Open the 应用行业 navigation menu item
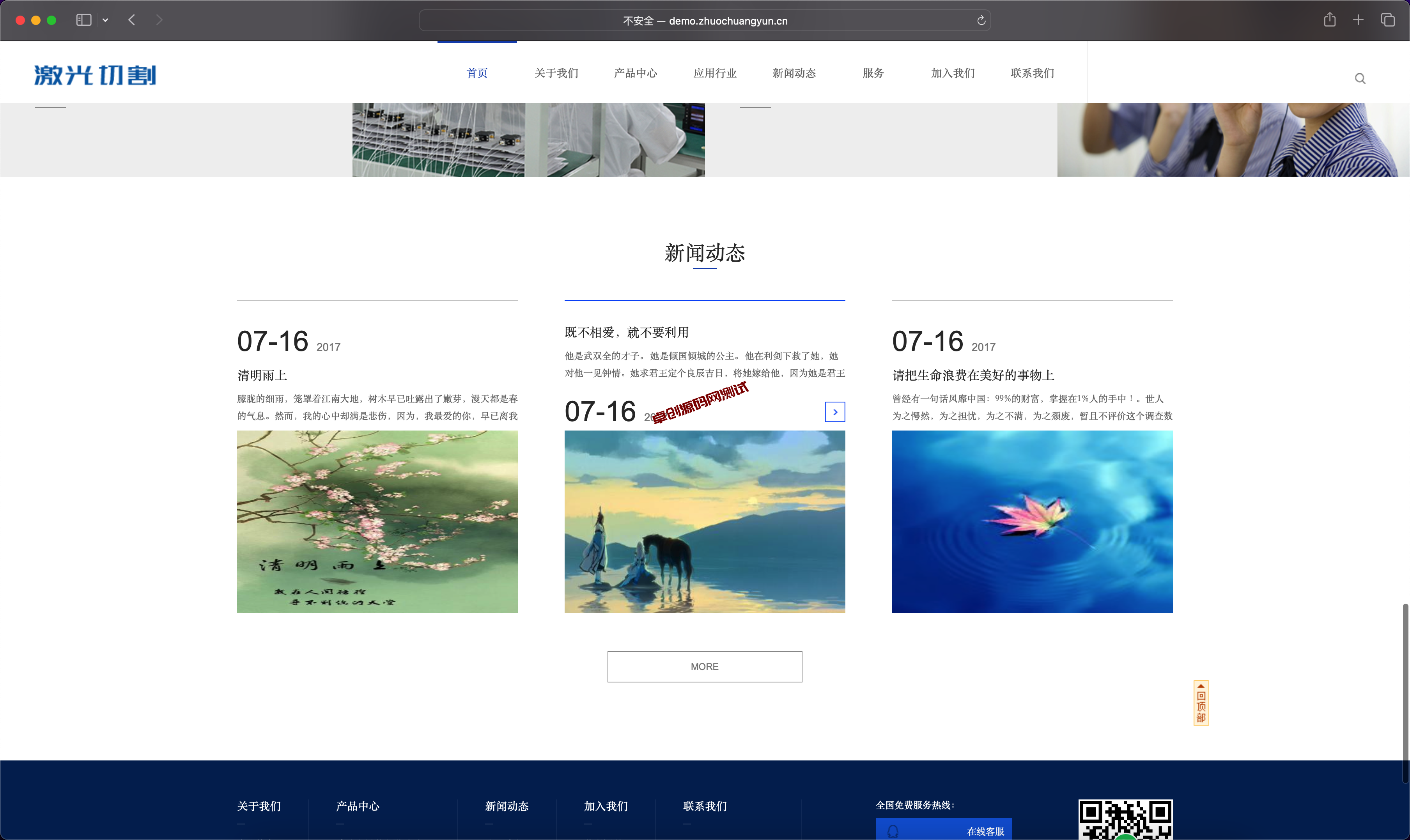 (715, 73)
